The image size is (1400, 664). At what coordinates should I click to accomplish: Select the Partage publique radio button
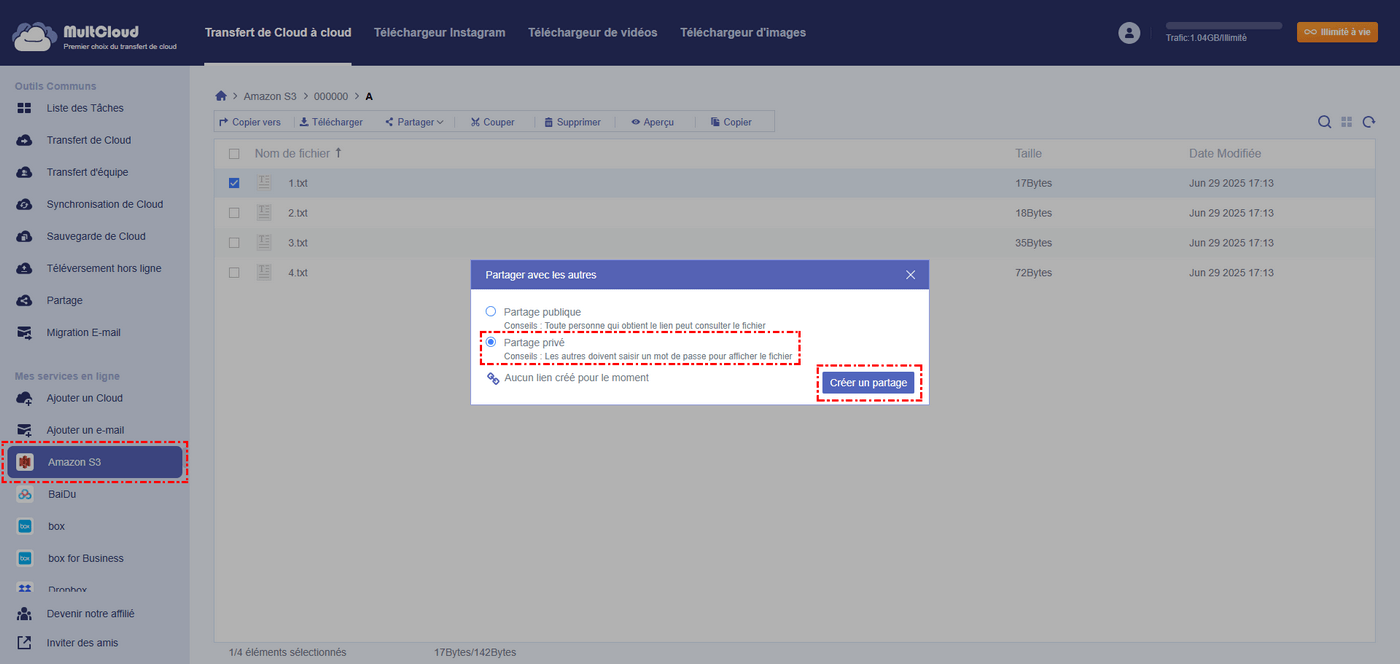490,311
